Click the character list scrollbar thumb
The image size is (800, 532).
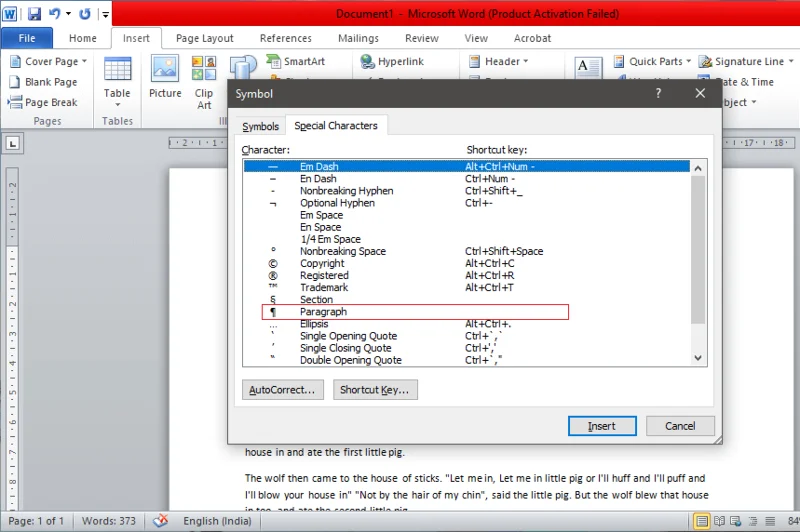point(698,249)
